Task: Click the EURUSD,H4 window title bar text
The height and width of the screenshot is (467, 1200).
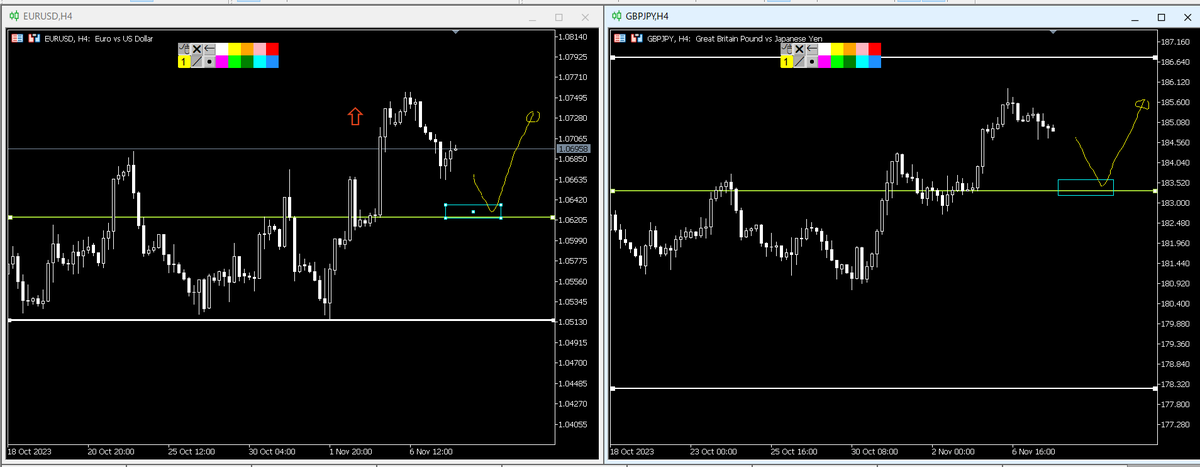Action: click(x=48, y=17)
